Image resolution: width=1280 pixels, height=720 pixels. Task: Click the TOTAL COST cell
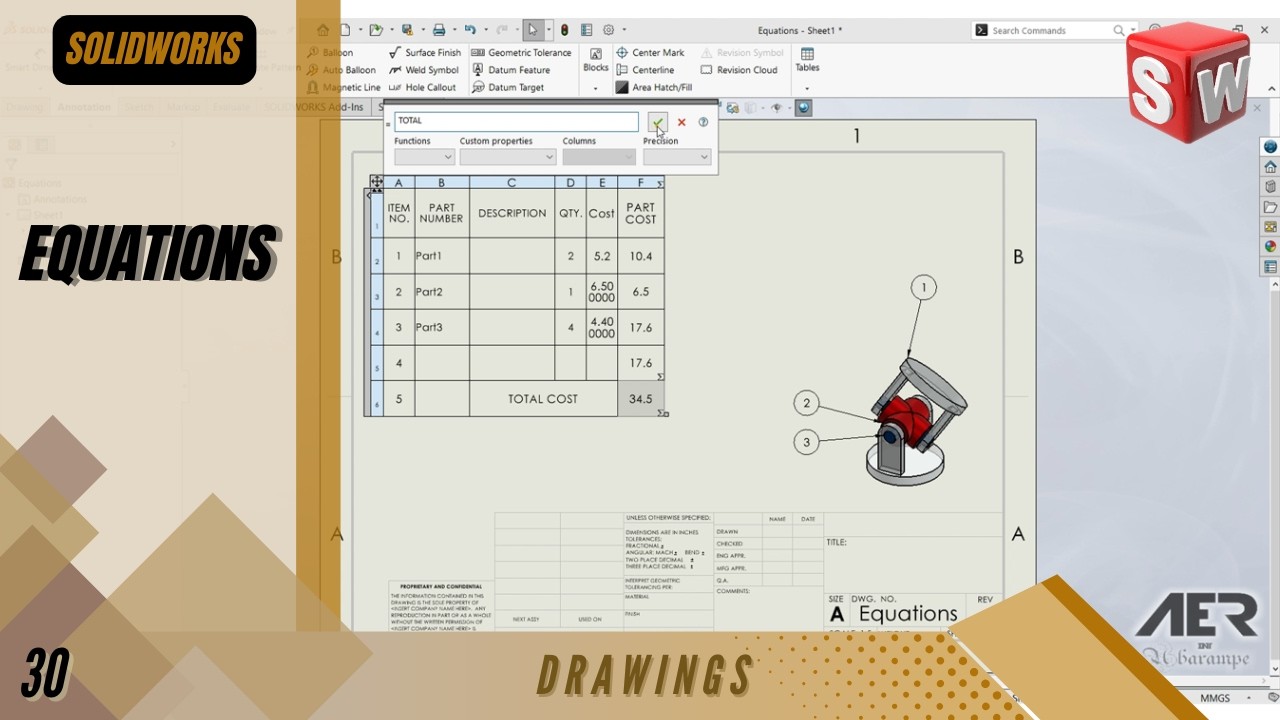(543, 399)
